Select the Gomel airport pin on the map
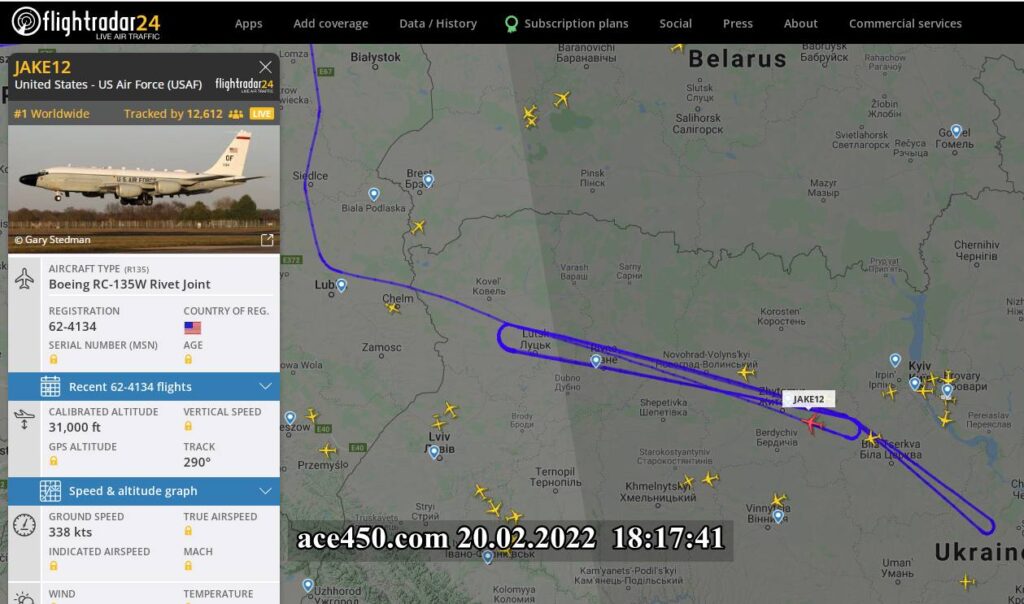 (x=956, y=131)
